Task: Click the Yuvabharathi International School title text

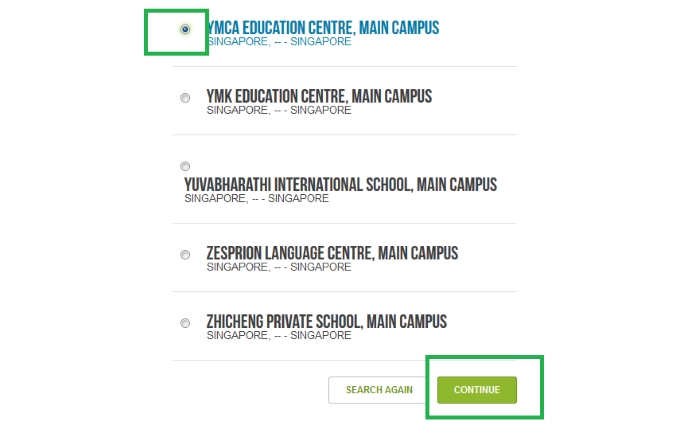Action: [341, 184]
